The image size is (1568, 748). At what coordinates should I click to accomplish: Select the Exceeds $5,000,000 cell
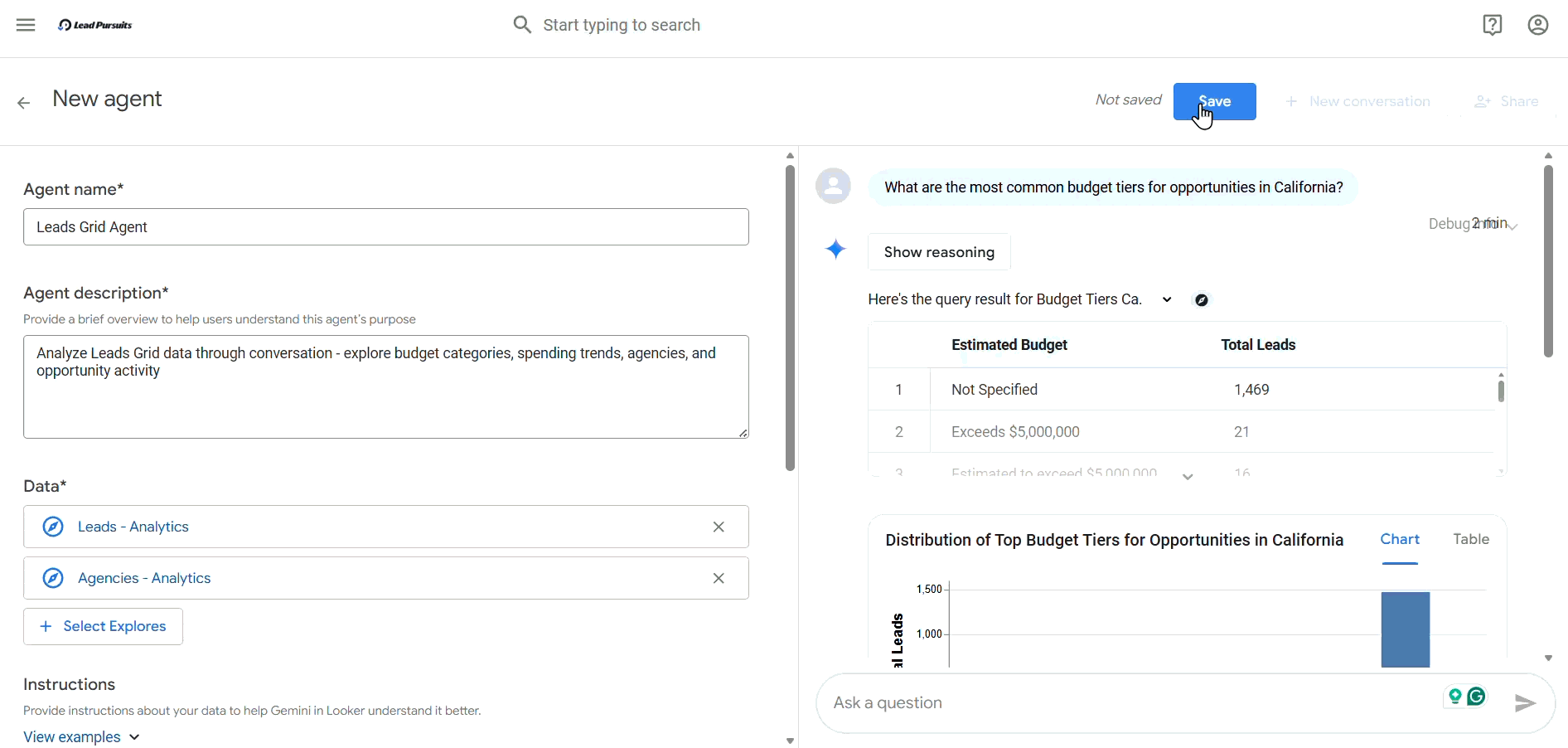[1015, 432]
